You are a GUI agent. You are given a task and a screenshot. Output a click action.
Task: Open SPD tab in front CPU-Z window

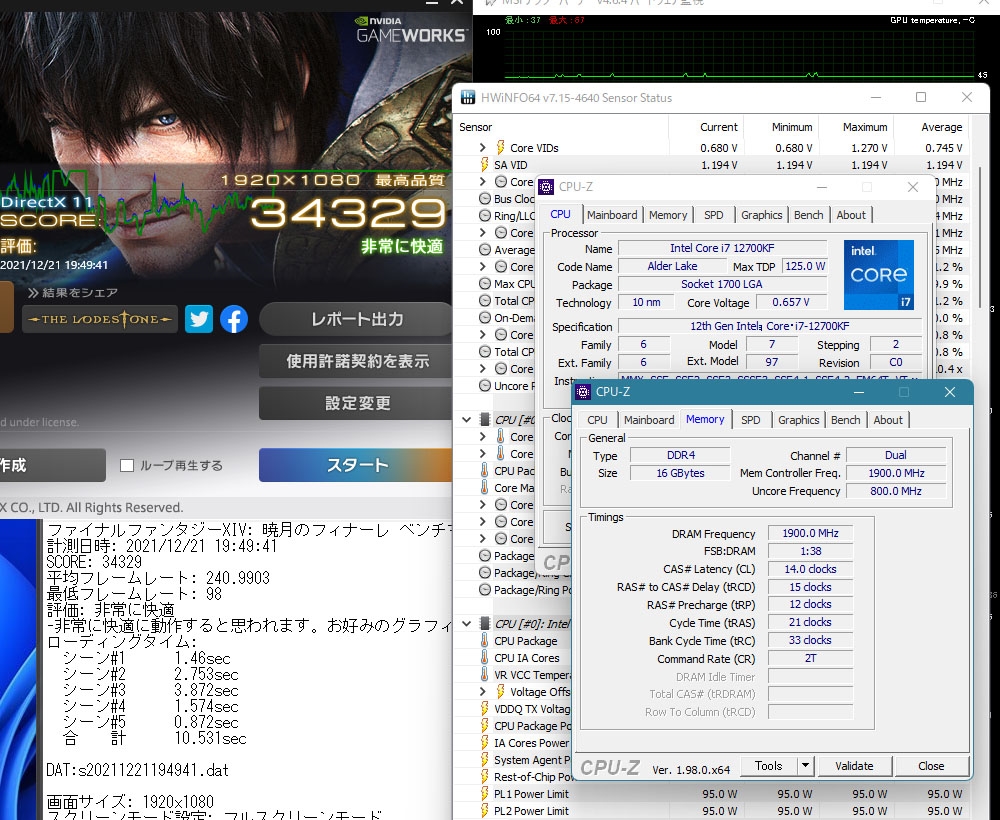751,420
